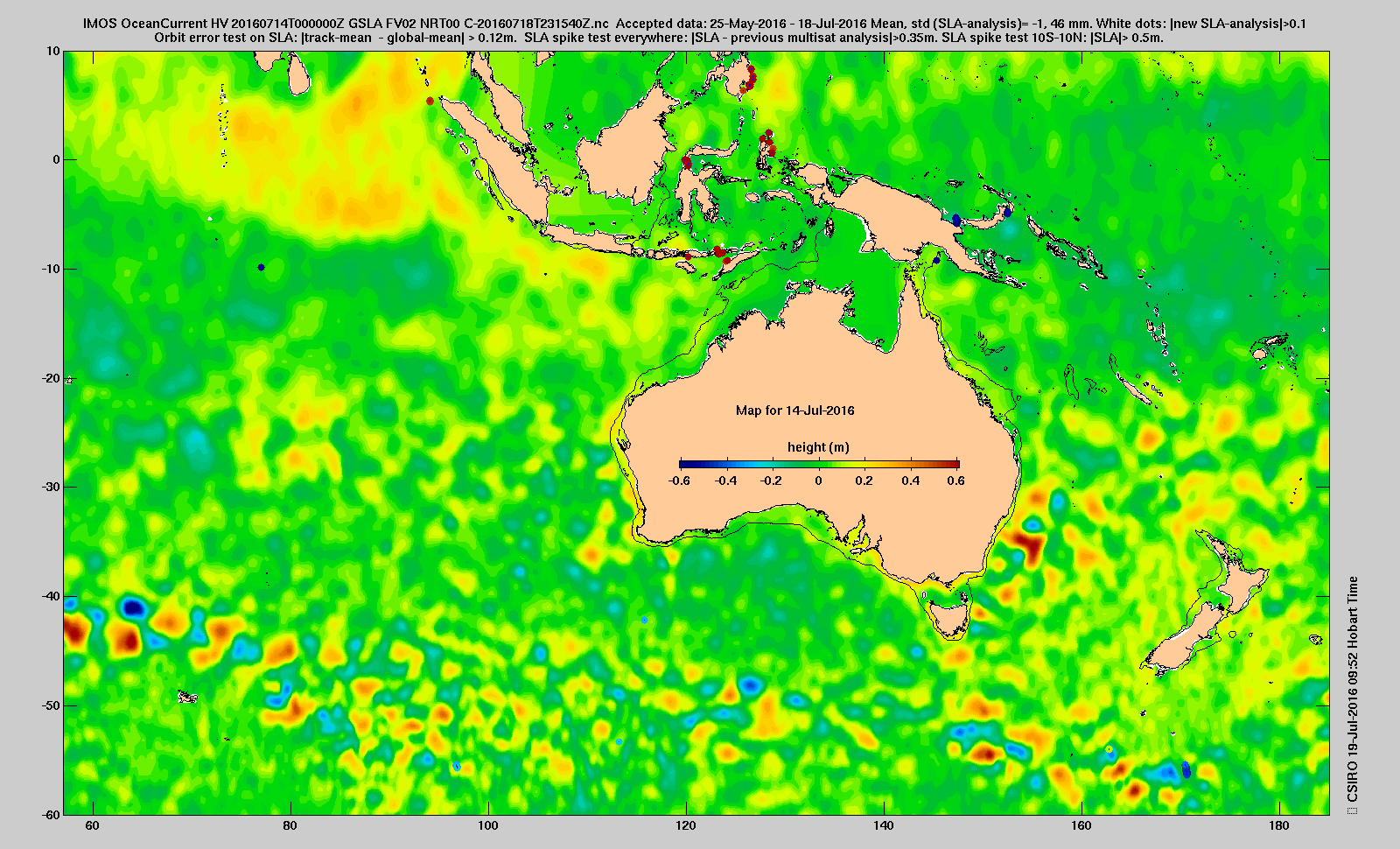Click the longitude axis label 100
The image size is (1400, 849).
click(488, 825)
